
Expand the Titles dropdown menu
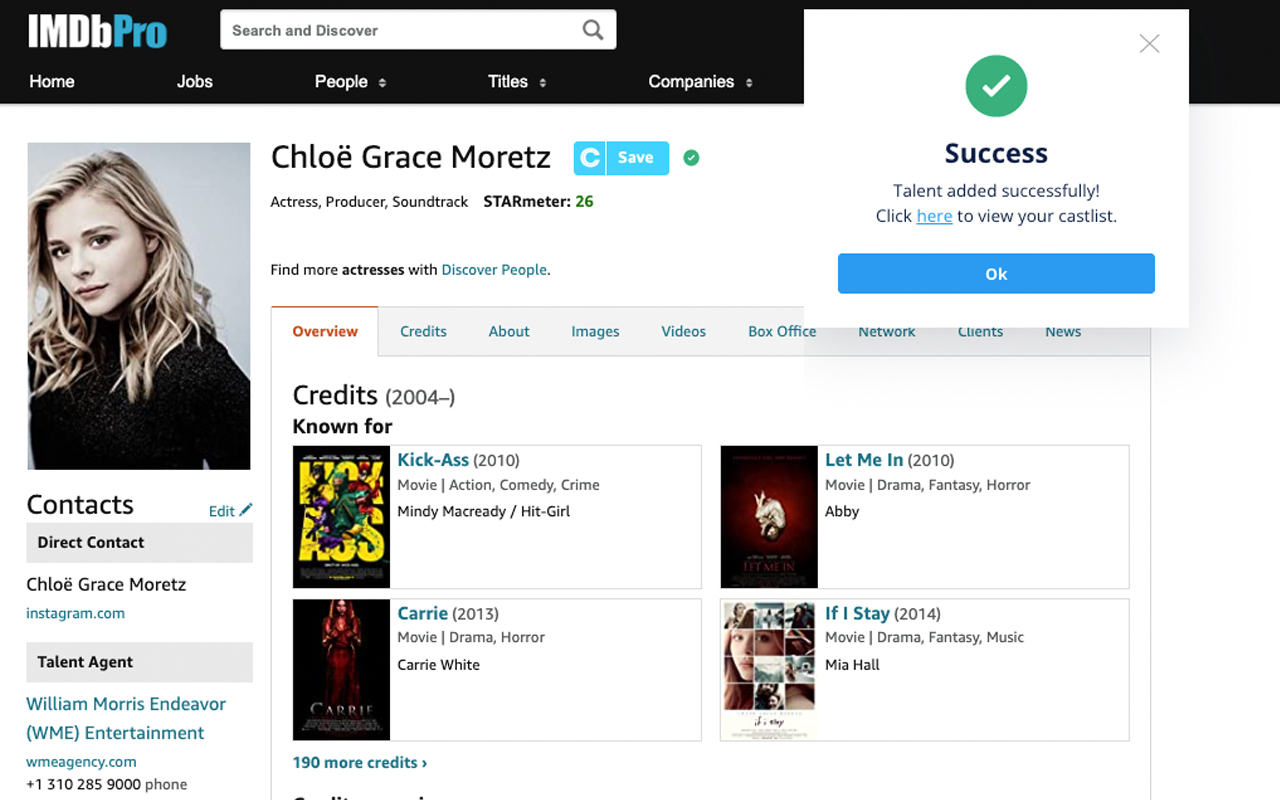tap(517, 82)
